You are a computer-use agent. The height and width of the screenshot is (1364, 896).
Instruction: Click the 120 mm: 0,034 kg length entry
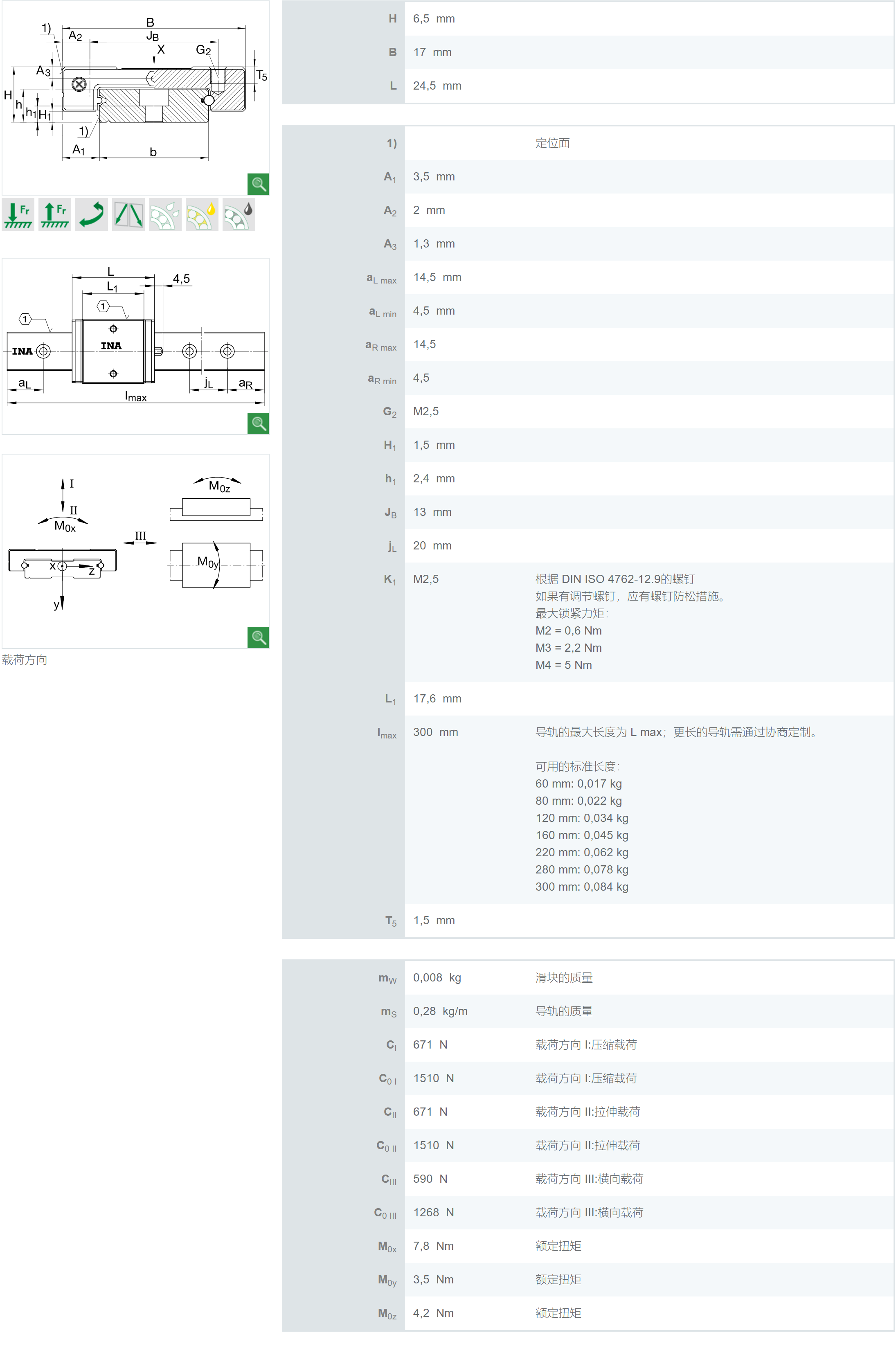pos(582,818)
